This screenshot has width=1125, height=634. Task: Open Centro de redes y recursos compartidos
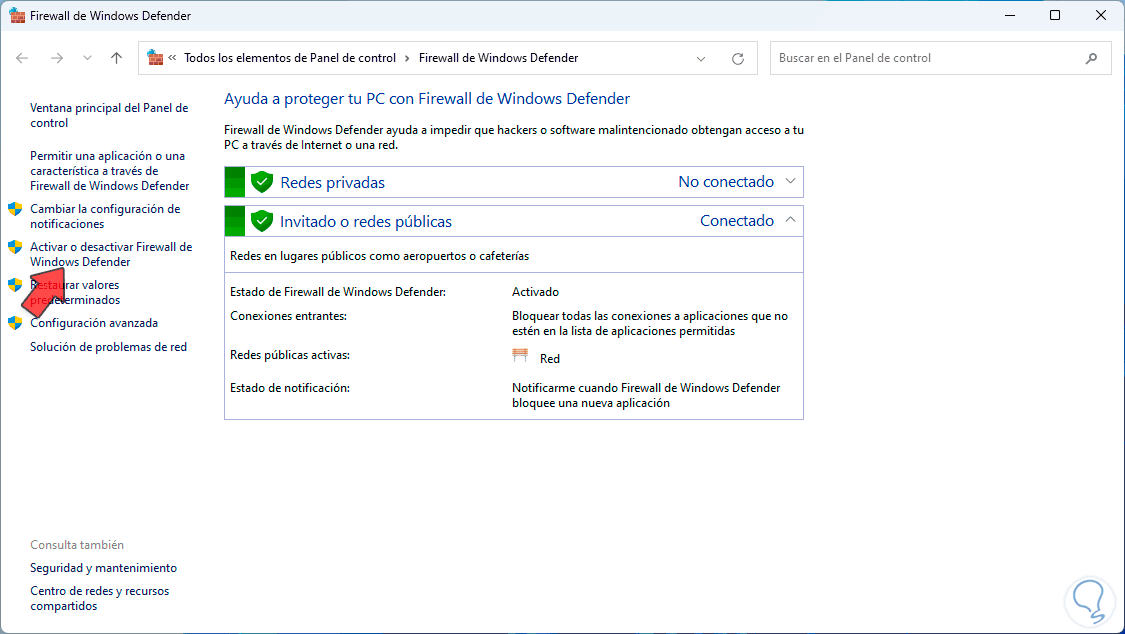100,598
